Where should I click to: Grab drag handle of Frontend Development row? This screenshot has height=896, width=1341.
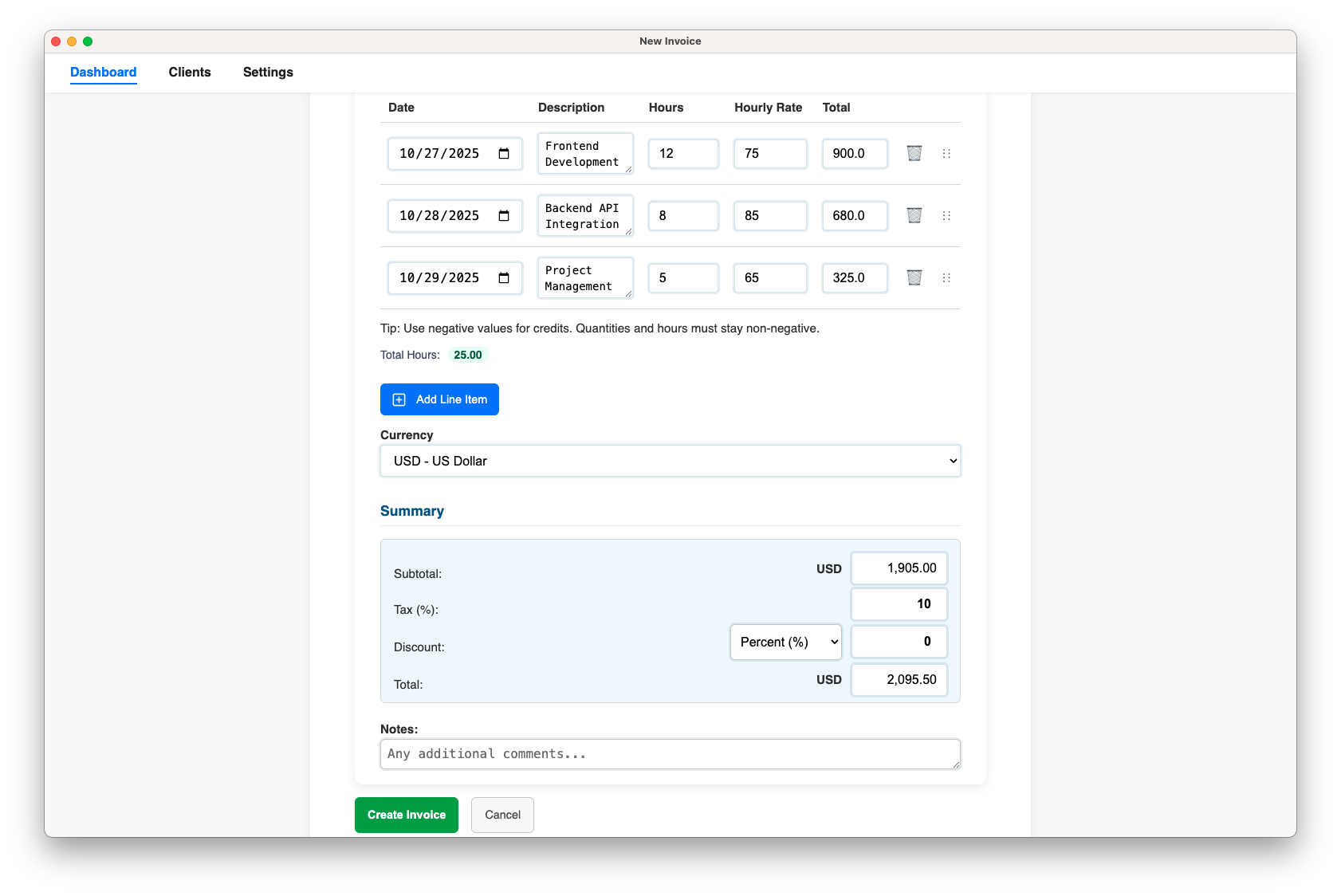point(946,153)
